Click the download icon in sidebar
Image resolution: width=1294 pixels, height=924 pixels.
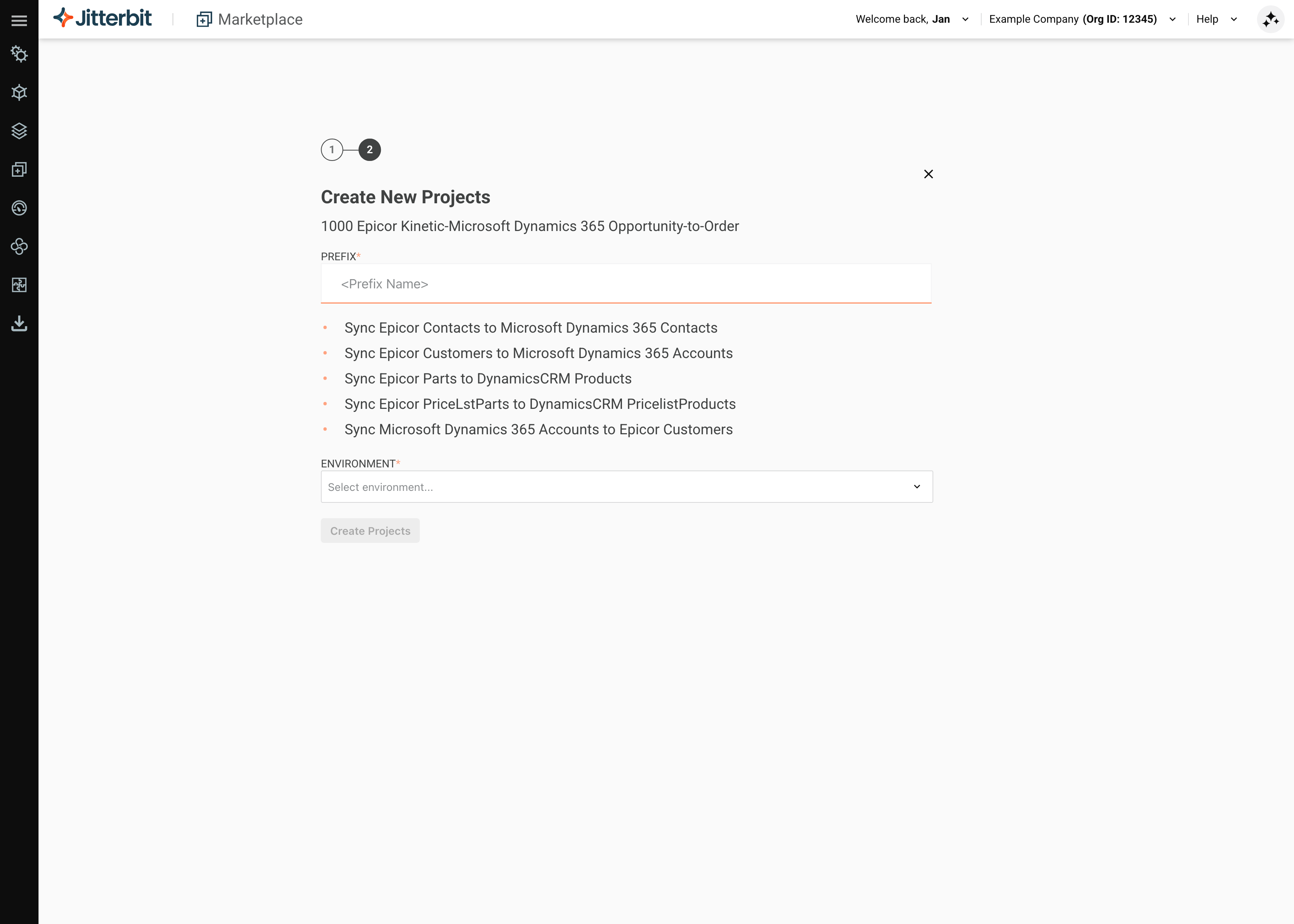pos(19,323)
